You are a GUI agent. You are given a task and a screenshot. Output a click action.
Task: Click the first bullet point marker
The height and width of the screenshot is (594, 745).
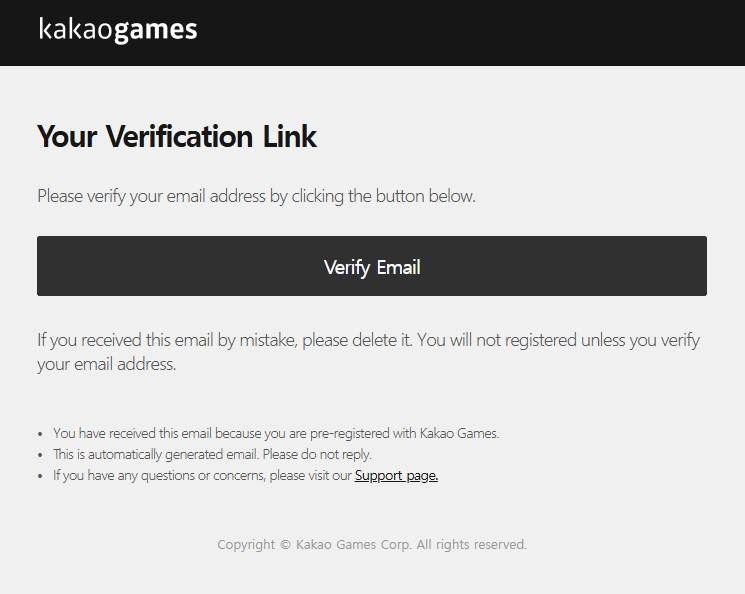40,434
